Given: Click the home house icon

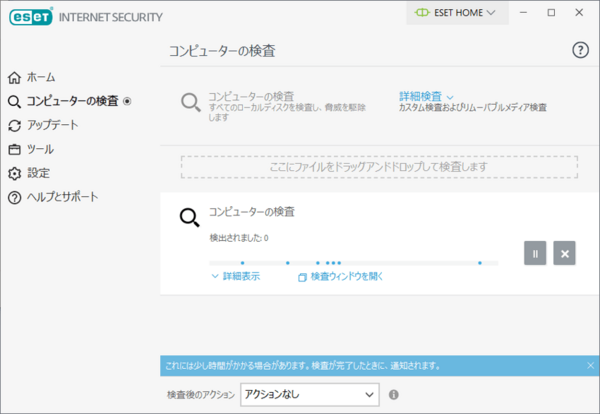Looking at the screenshot, I should coord(14,78).
